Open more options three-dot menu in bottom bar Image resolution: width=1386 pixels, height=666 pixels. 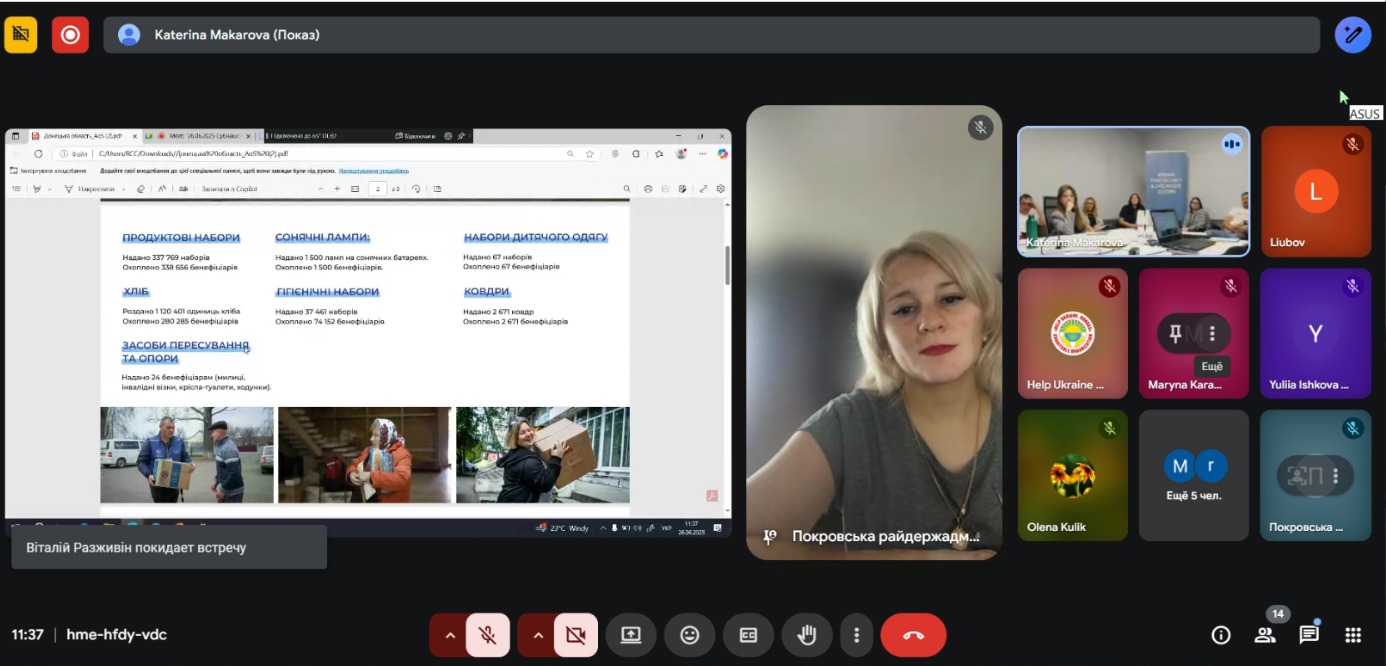click(x=856, y=635)
